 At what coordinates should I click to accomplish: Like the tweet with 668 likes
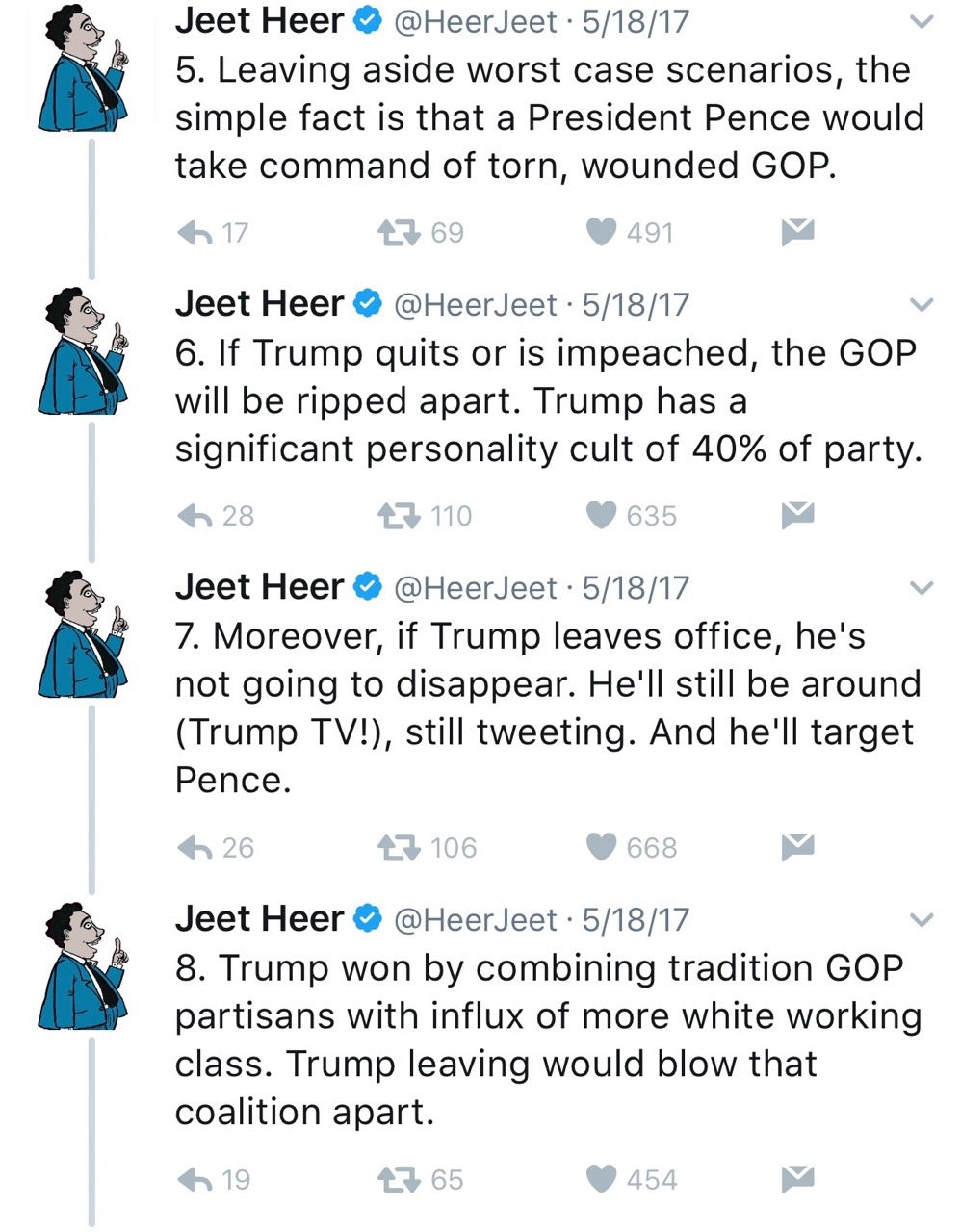[602, 847]
